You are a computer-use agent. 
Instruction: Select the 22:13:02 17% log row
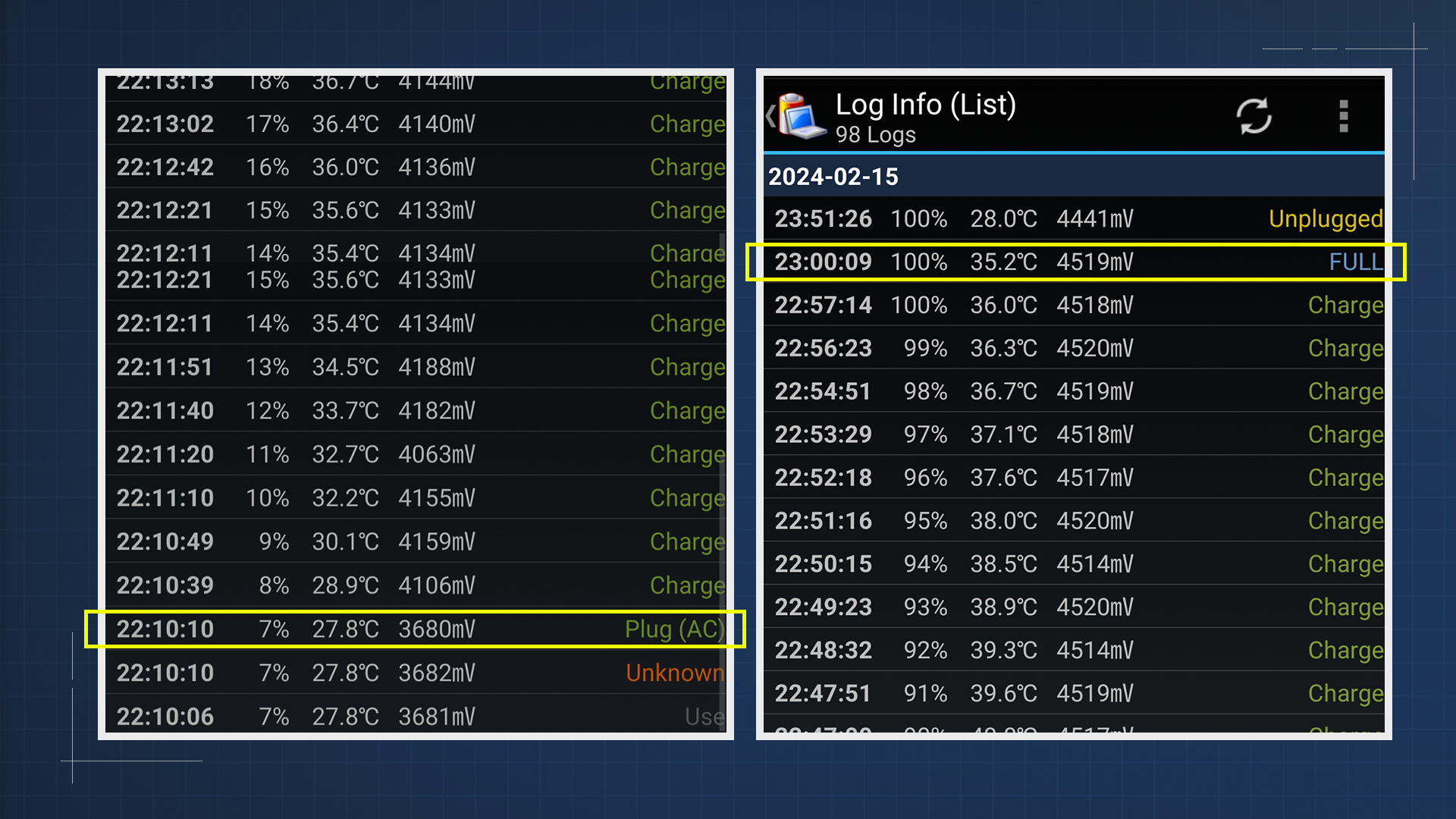pos(416,124)
